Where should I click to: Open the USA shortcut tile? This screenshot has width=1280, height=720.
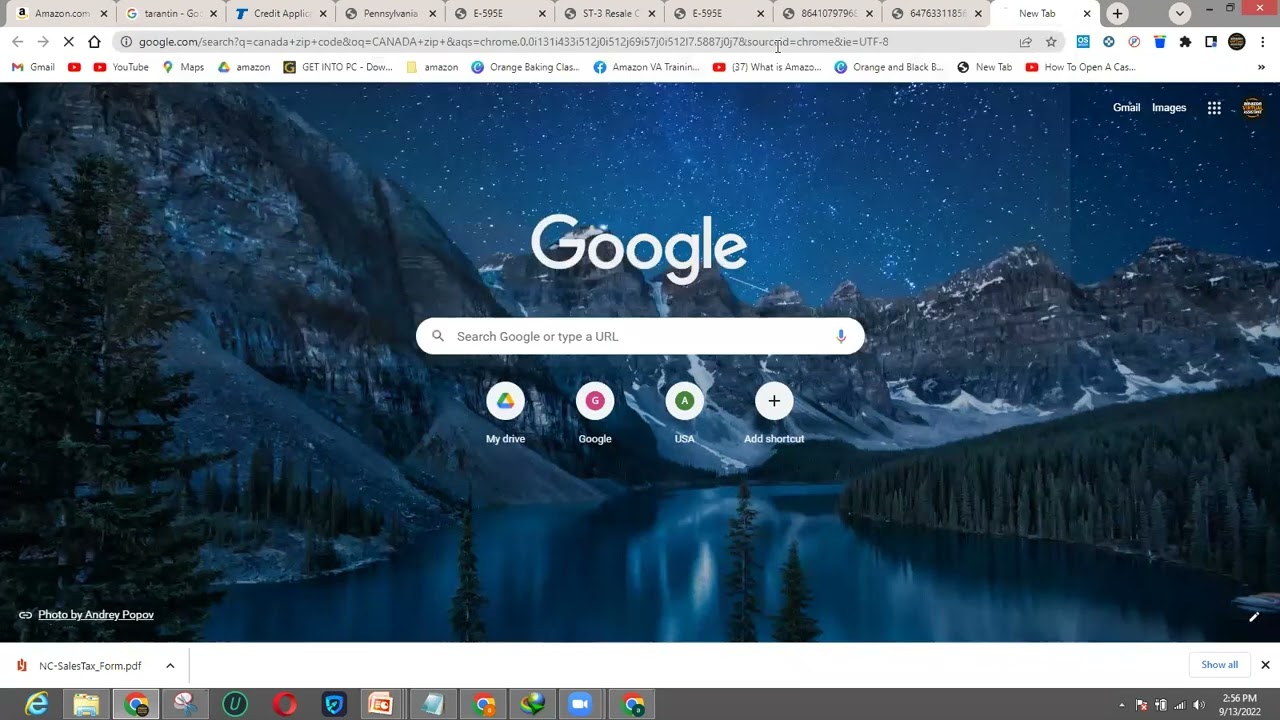684,414
